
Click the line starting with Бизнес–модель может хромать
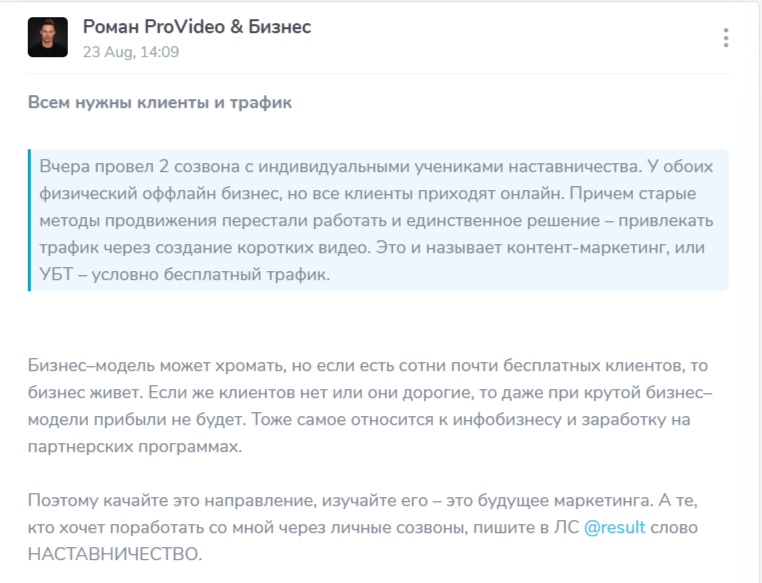tap(368, 365)
